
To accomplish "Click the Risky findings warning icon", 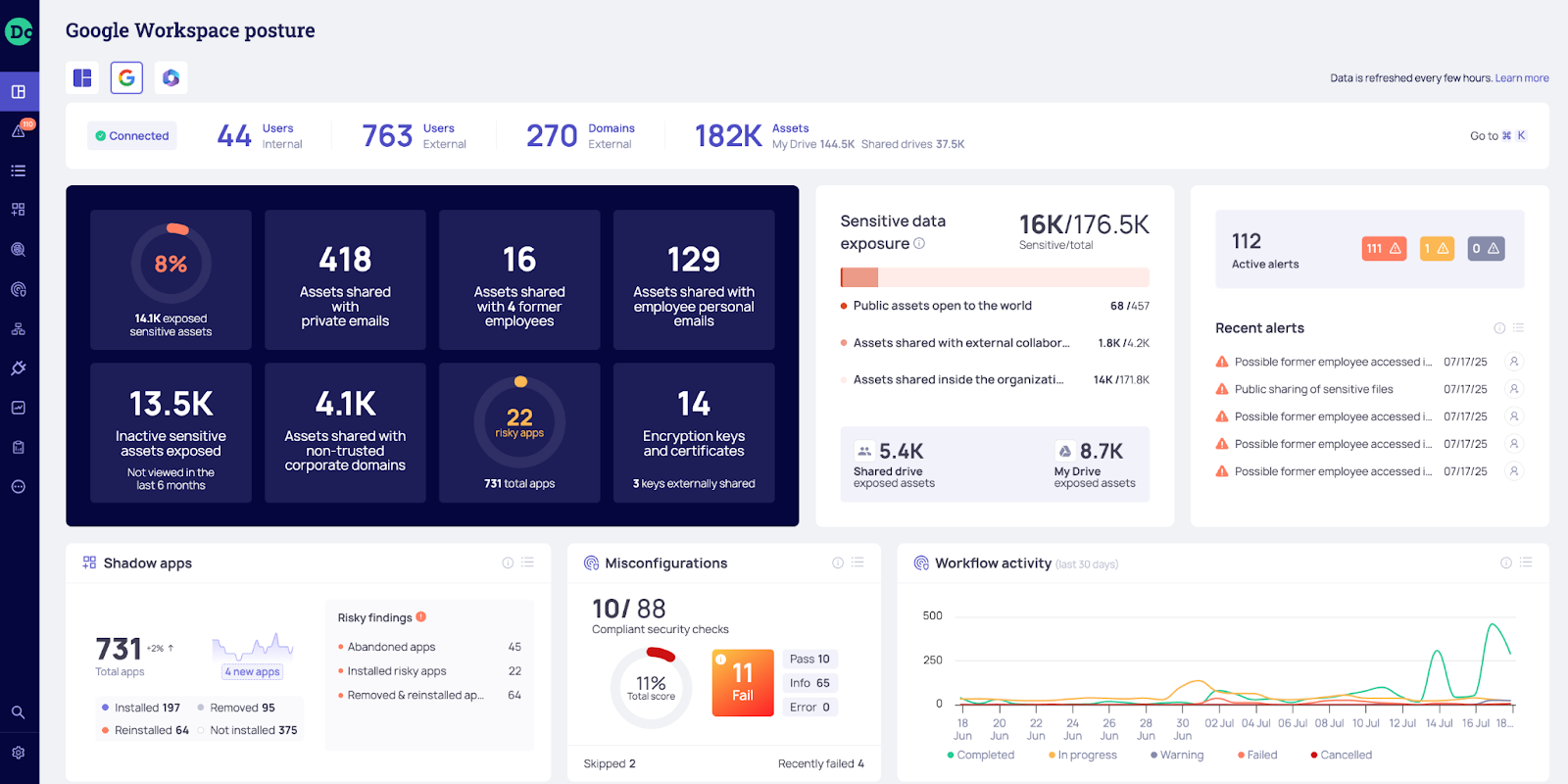I will (421, 616).
